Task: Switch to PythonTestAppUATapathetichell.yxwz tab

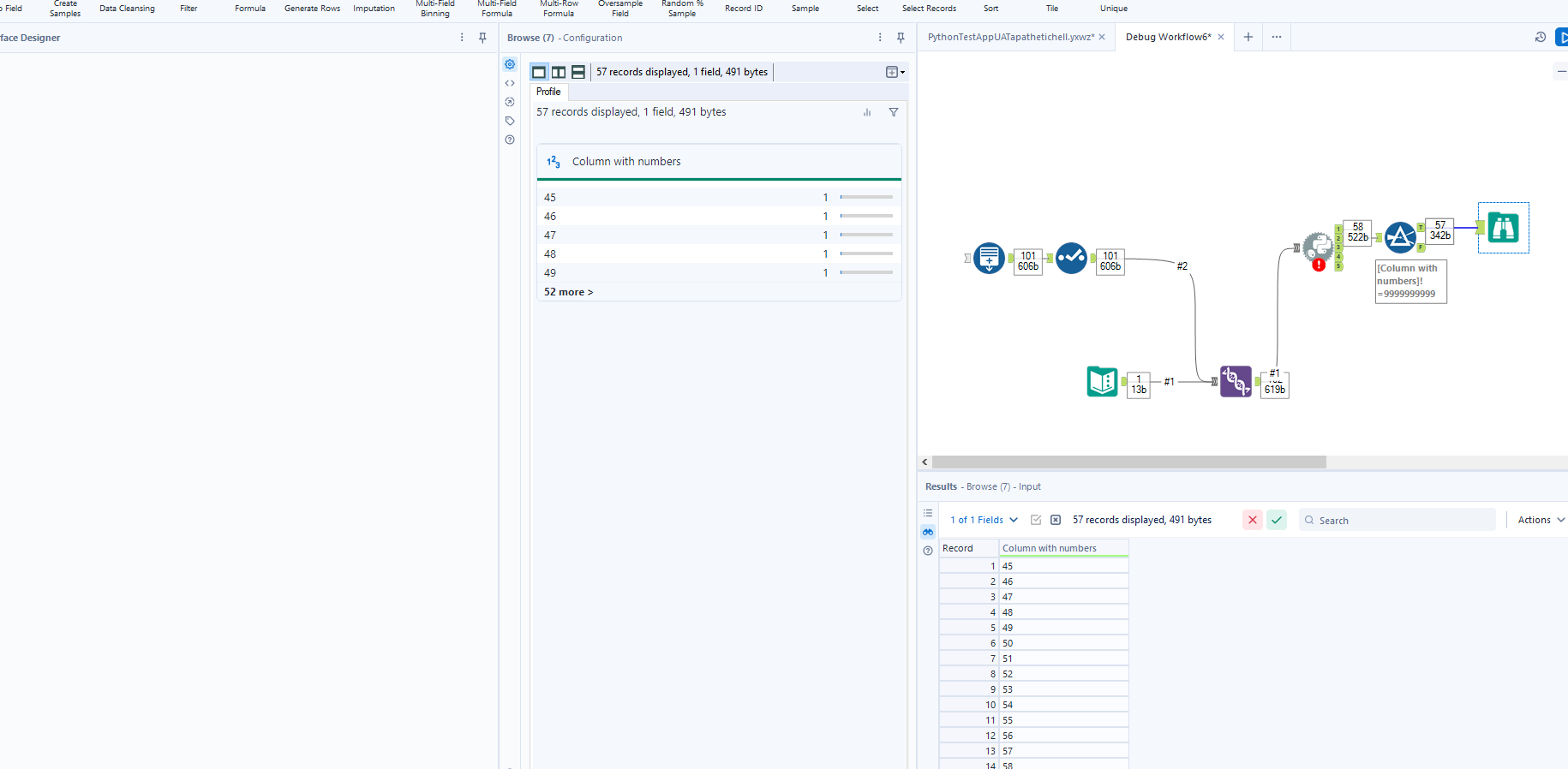Action: [1010, 37]
